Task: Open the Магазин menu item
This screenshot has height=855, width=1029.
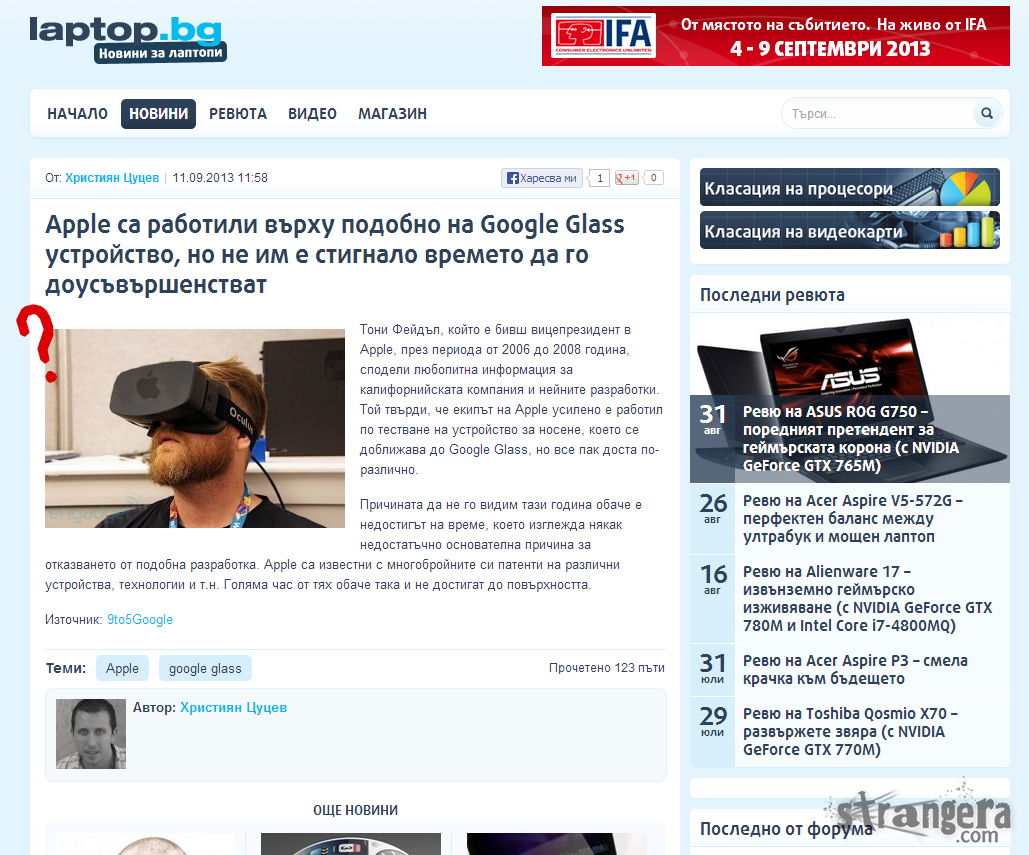Action: [392, 114]
